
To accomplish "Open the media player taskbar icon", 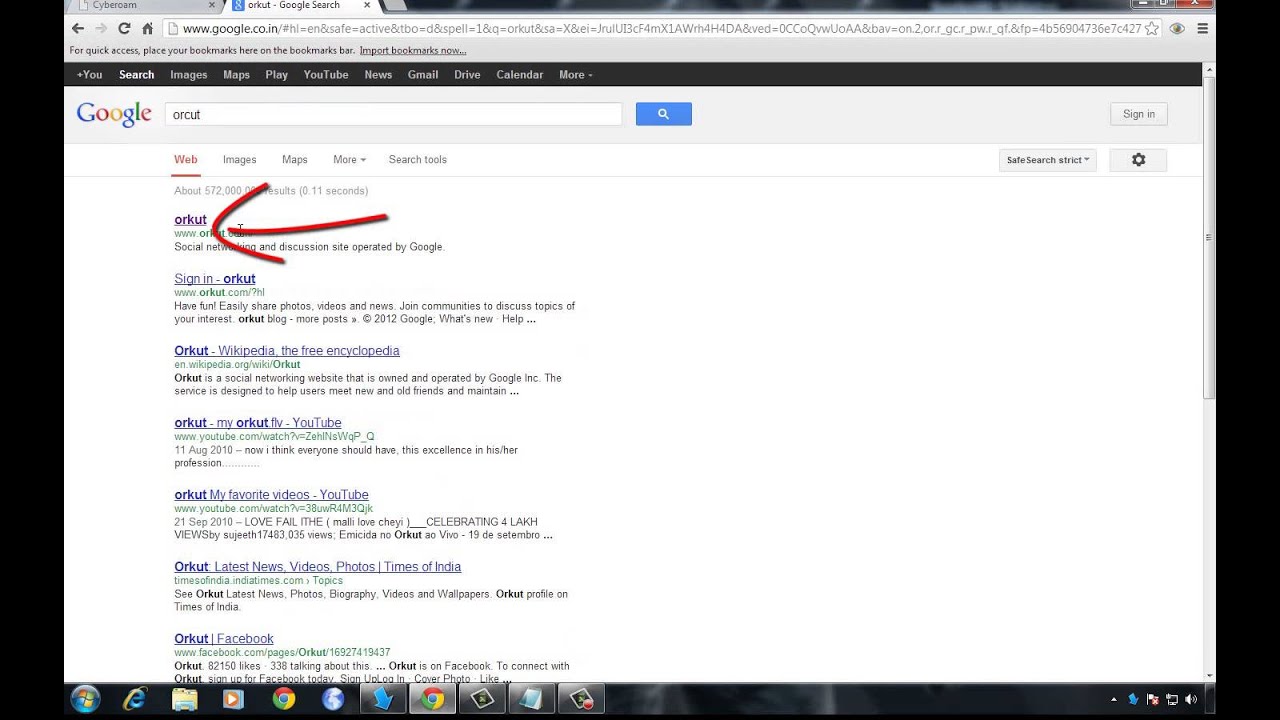I will (233, 699).
